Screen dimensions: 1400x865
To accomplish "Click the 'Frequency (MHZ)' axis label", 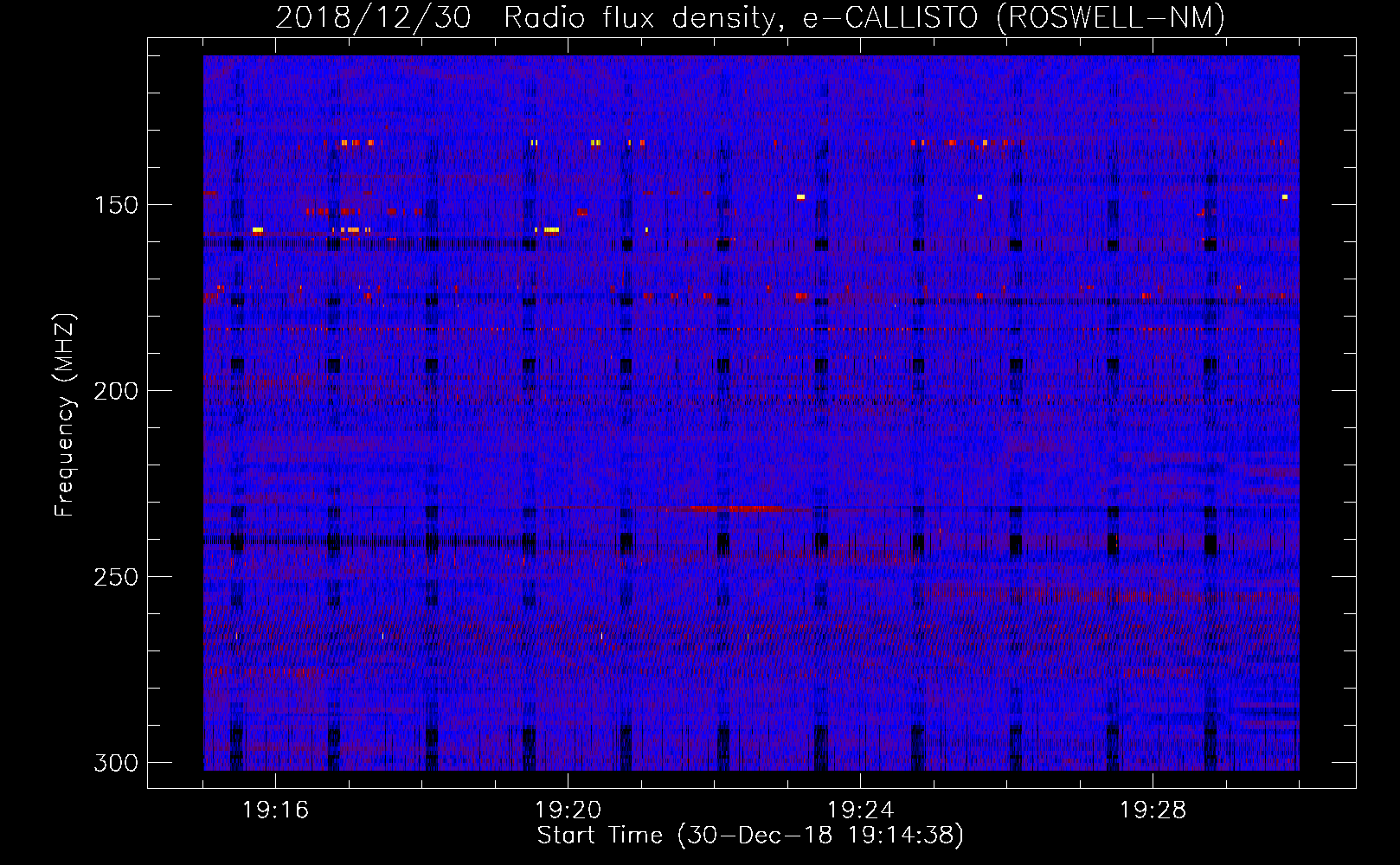I will [x=65, y=414].
